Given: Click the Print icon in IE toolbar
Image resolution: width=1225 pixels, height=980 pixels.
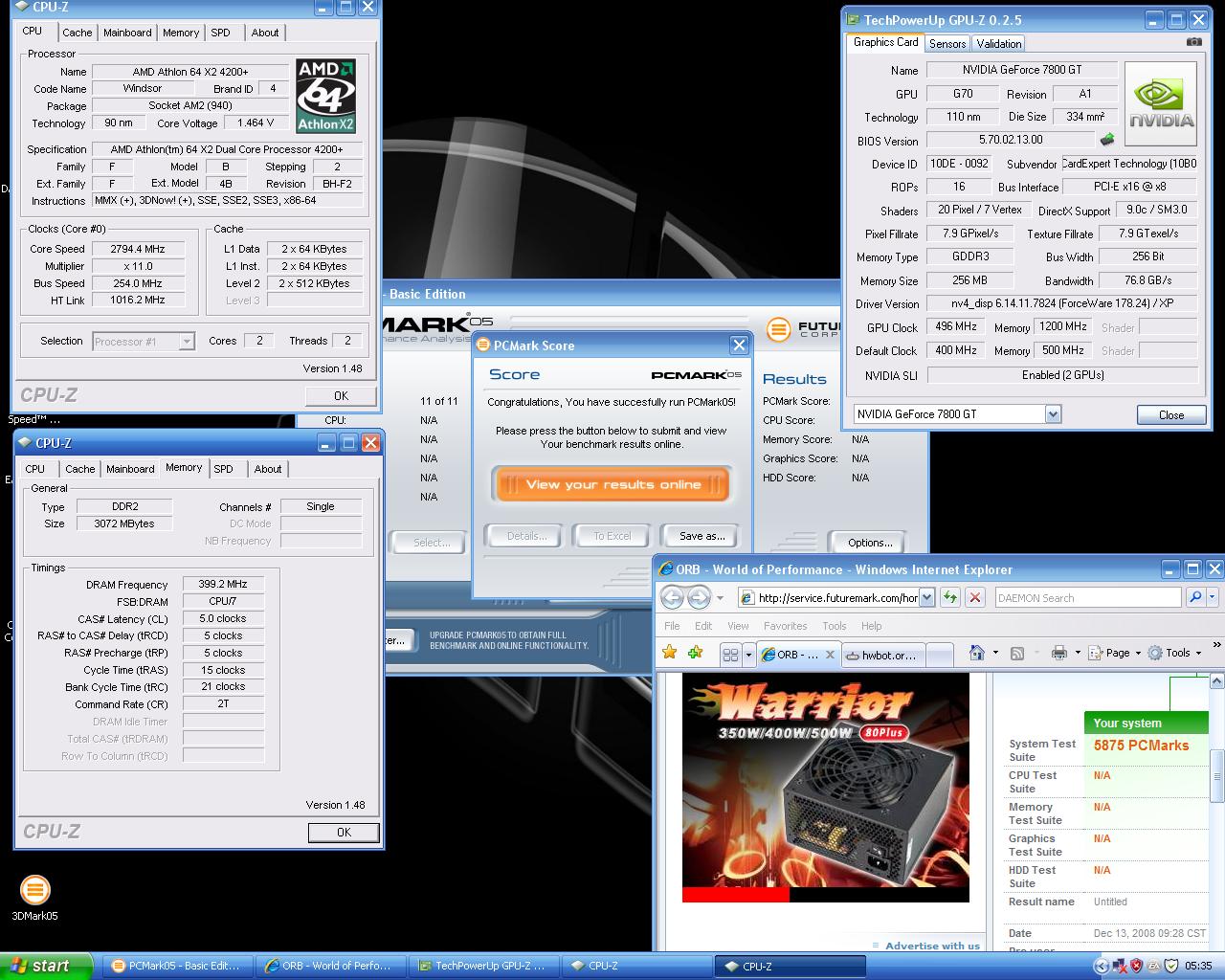Looking at the screenshot, I should (x=1058, y=653).
